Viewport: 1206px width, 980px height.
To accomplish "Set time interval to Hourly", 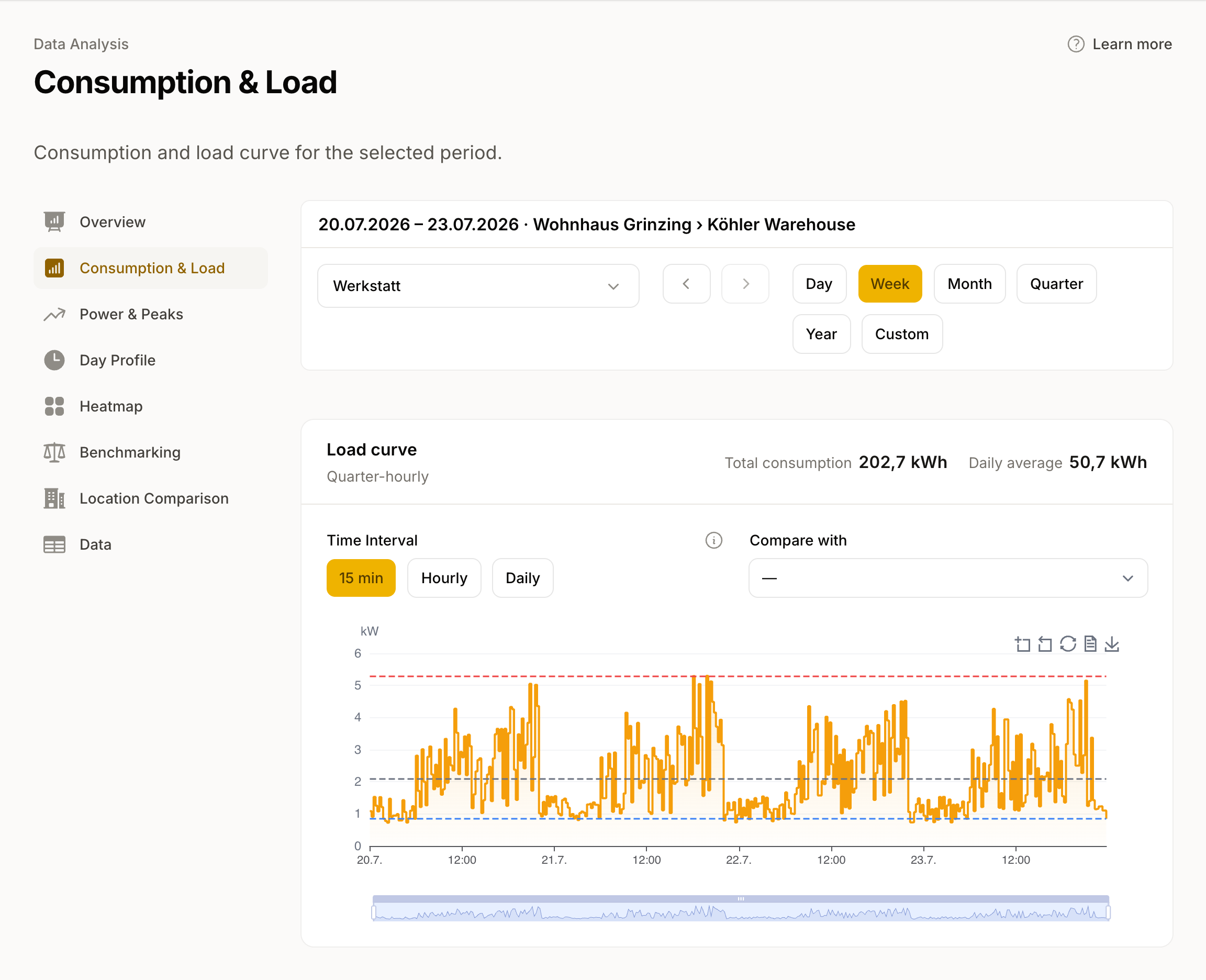I will [443, 578].
